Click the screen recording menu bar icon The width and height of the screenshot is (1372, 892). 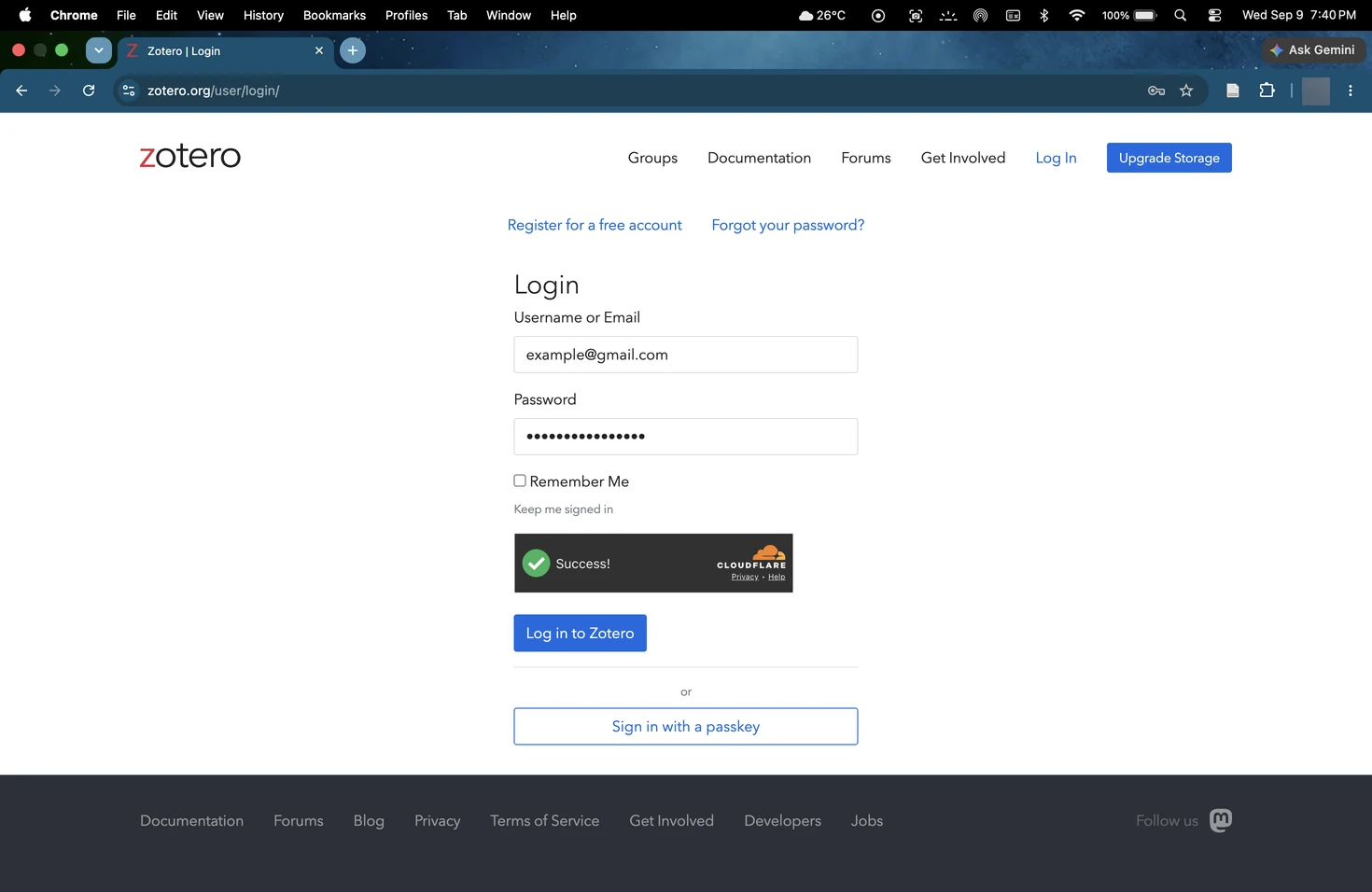[x=878, y=15]
